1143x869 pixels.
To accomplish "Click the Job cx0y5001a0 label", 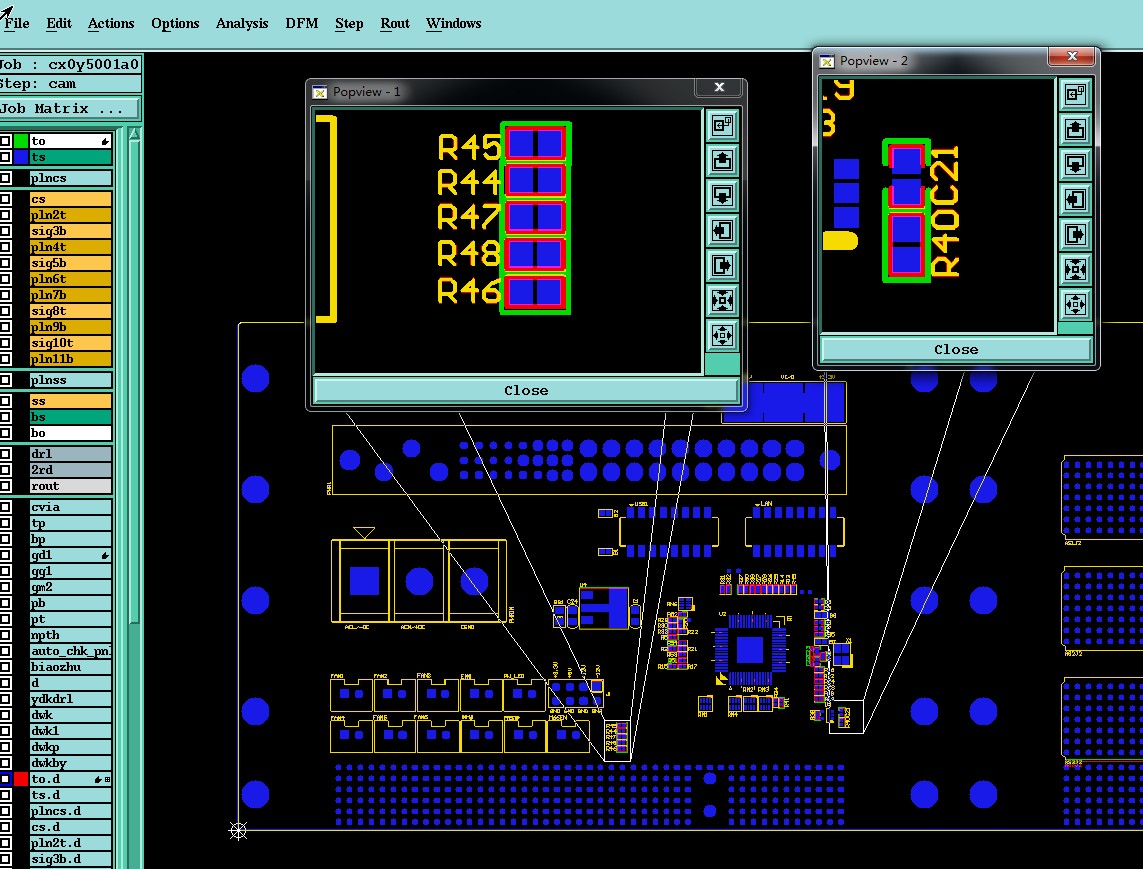I will [70, 64].
